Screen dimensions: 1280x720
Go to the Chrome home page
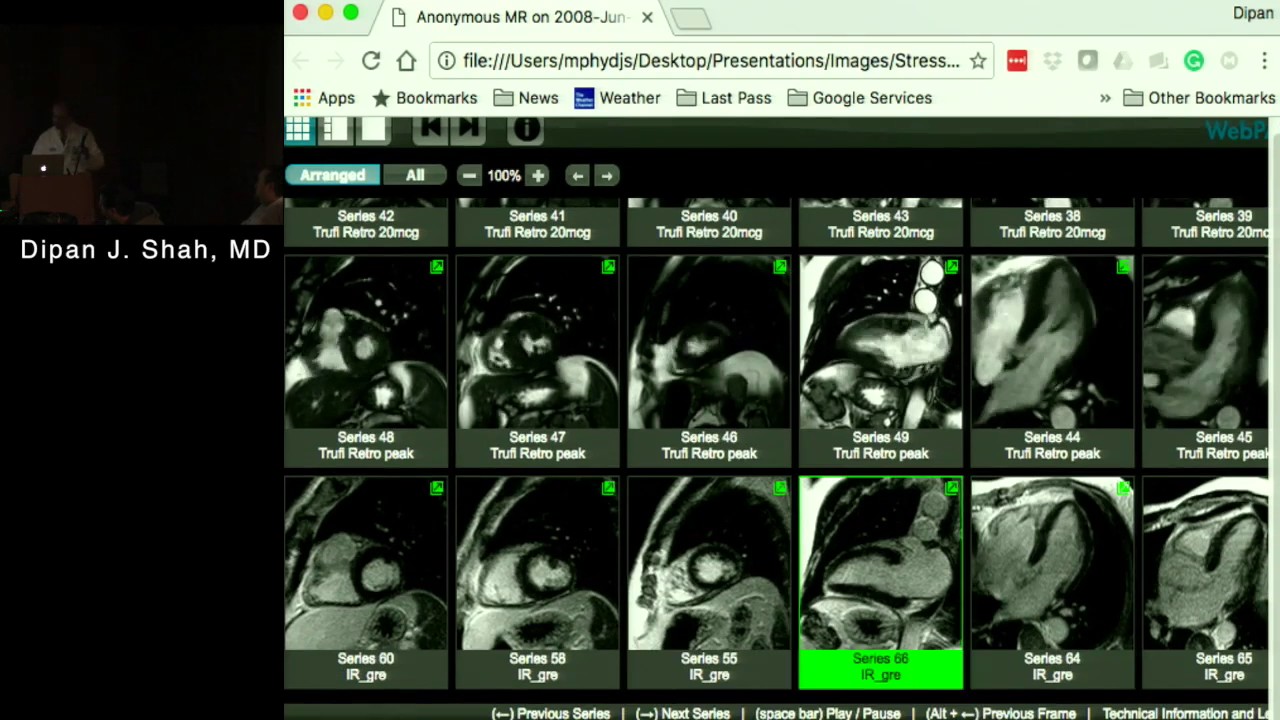click(x=406, y=61)
